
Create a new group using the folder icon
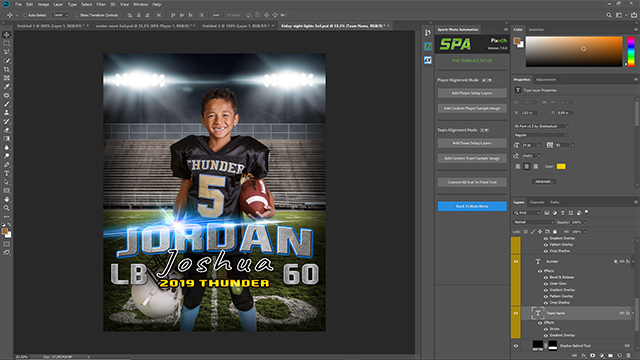click(611, 356)
